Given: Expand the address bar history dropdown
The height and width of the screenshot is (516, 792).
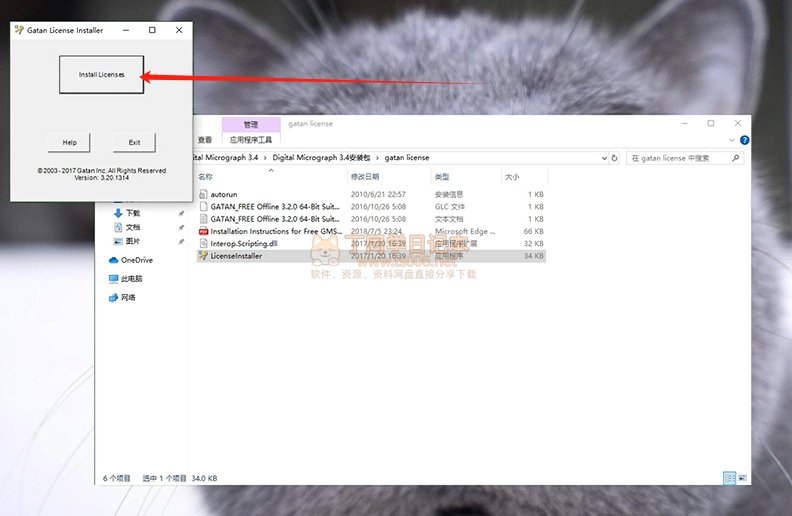Looking at the screenshot, I should pos(604,158).
